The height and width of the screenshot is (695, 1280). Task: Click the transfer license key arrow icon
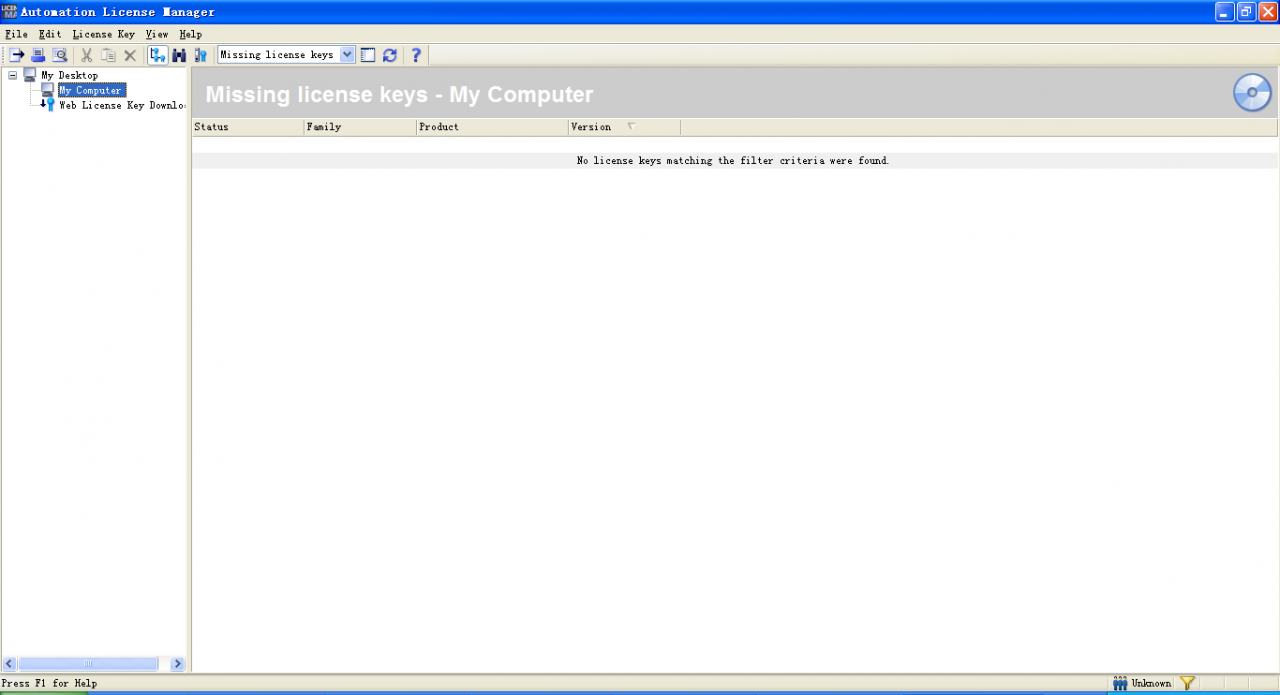pos(17,55)
